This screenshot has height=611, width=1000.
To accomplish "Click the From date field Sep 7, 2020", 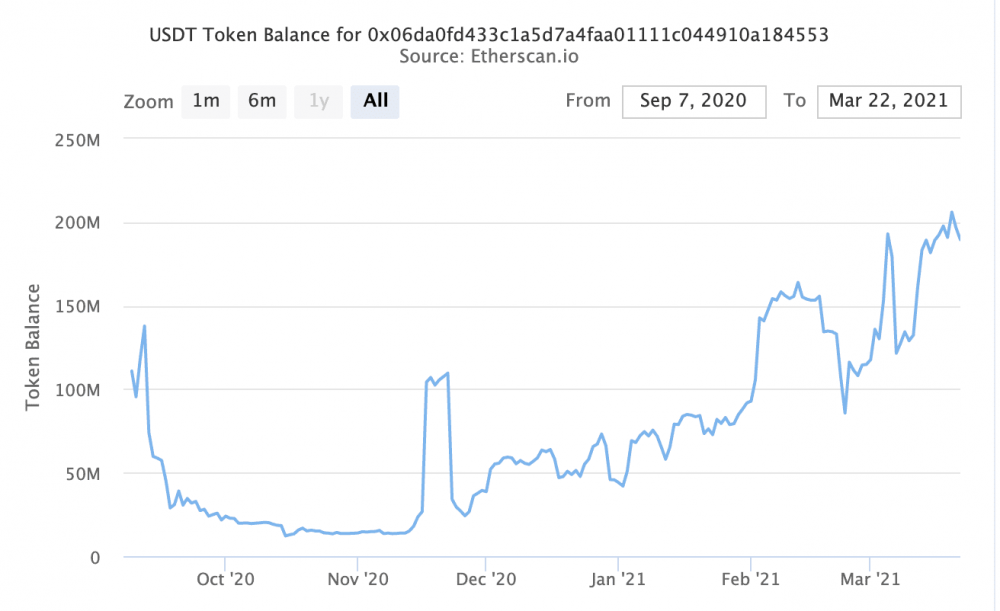I will [x=694, y=101].
